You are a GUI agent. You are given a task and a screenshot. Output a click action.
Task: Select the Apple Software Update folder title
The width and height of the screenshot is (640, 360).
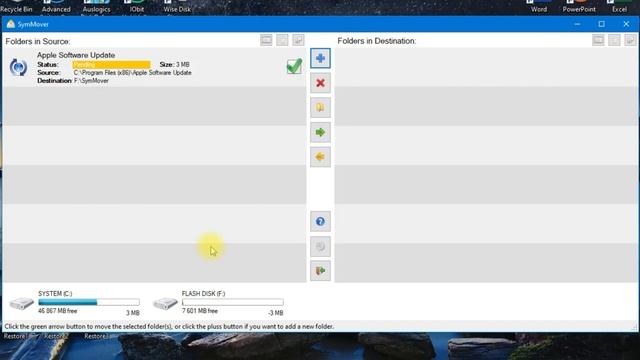pos(76,55)
